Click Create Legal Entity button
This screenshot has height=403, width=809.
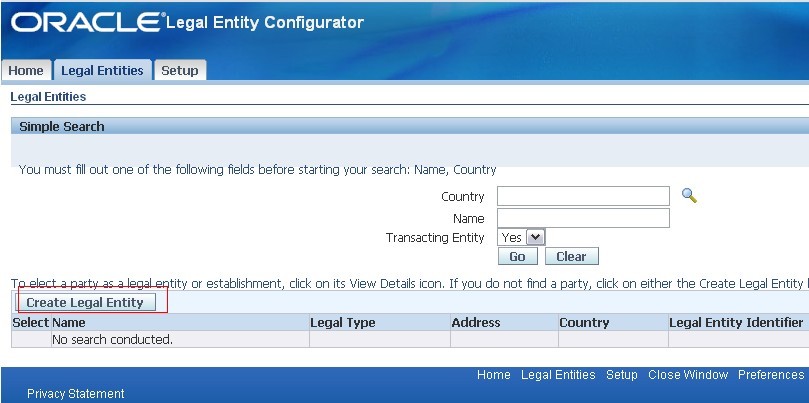tap(85, 302)
